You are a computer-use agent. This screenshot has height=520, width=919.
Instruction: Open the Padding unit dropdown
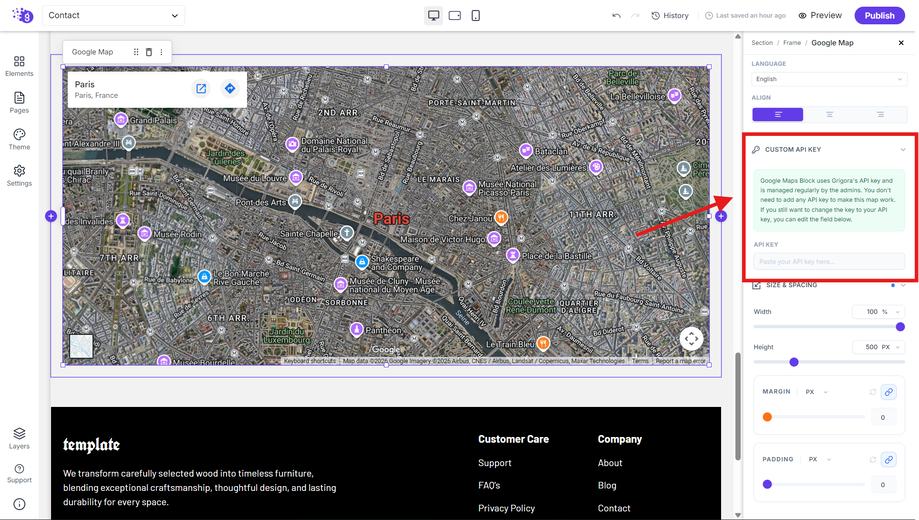[x=819, y=459]
